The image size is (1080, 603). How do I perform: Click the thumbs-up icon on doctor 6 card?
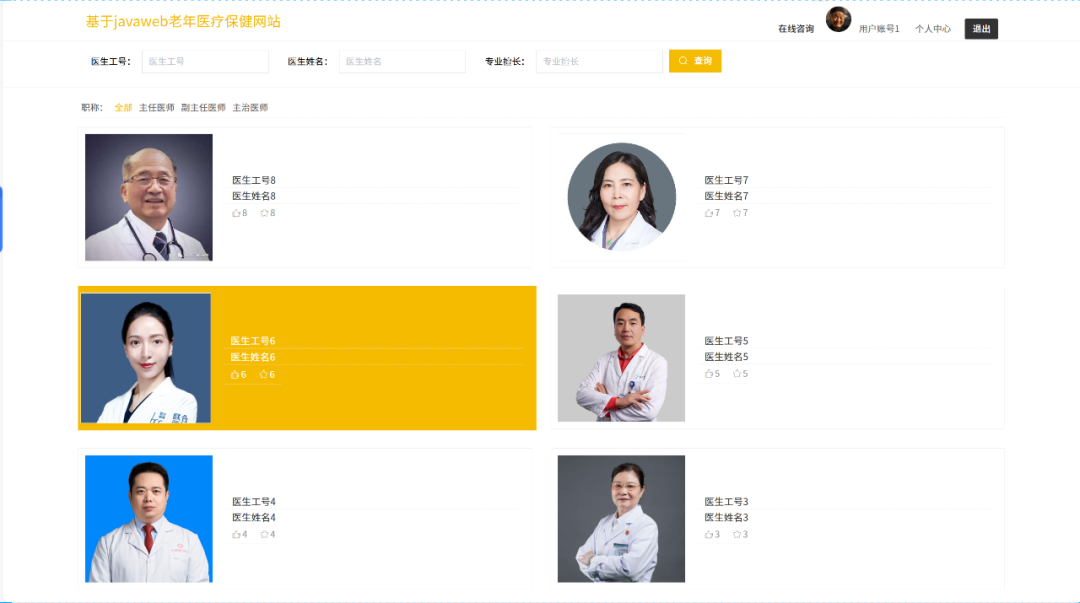pos(235,374)
